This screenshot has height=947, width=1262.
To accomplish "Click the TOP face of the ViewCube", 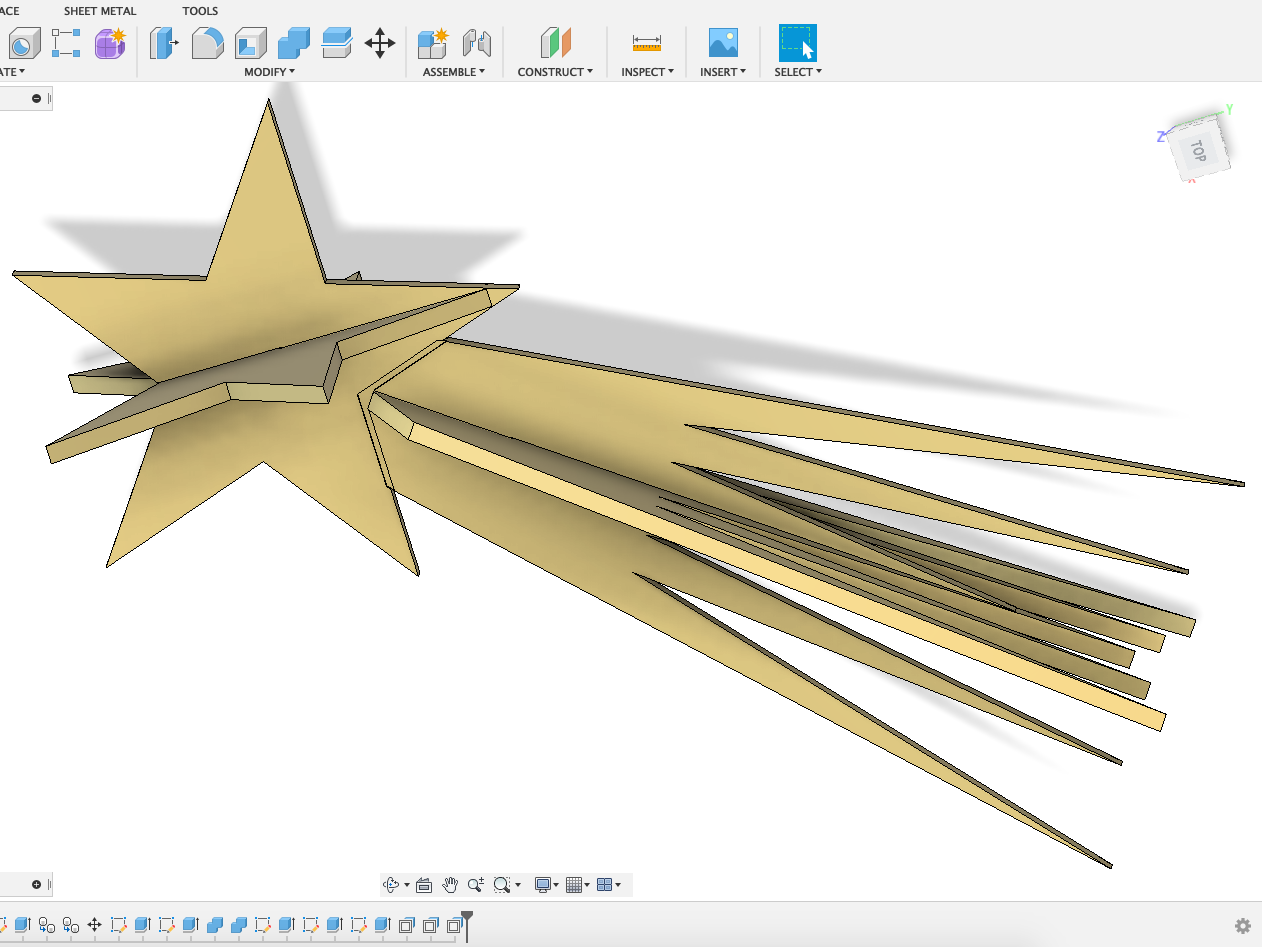I will click(1198, 149).
